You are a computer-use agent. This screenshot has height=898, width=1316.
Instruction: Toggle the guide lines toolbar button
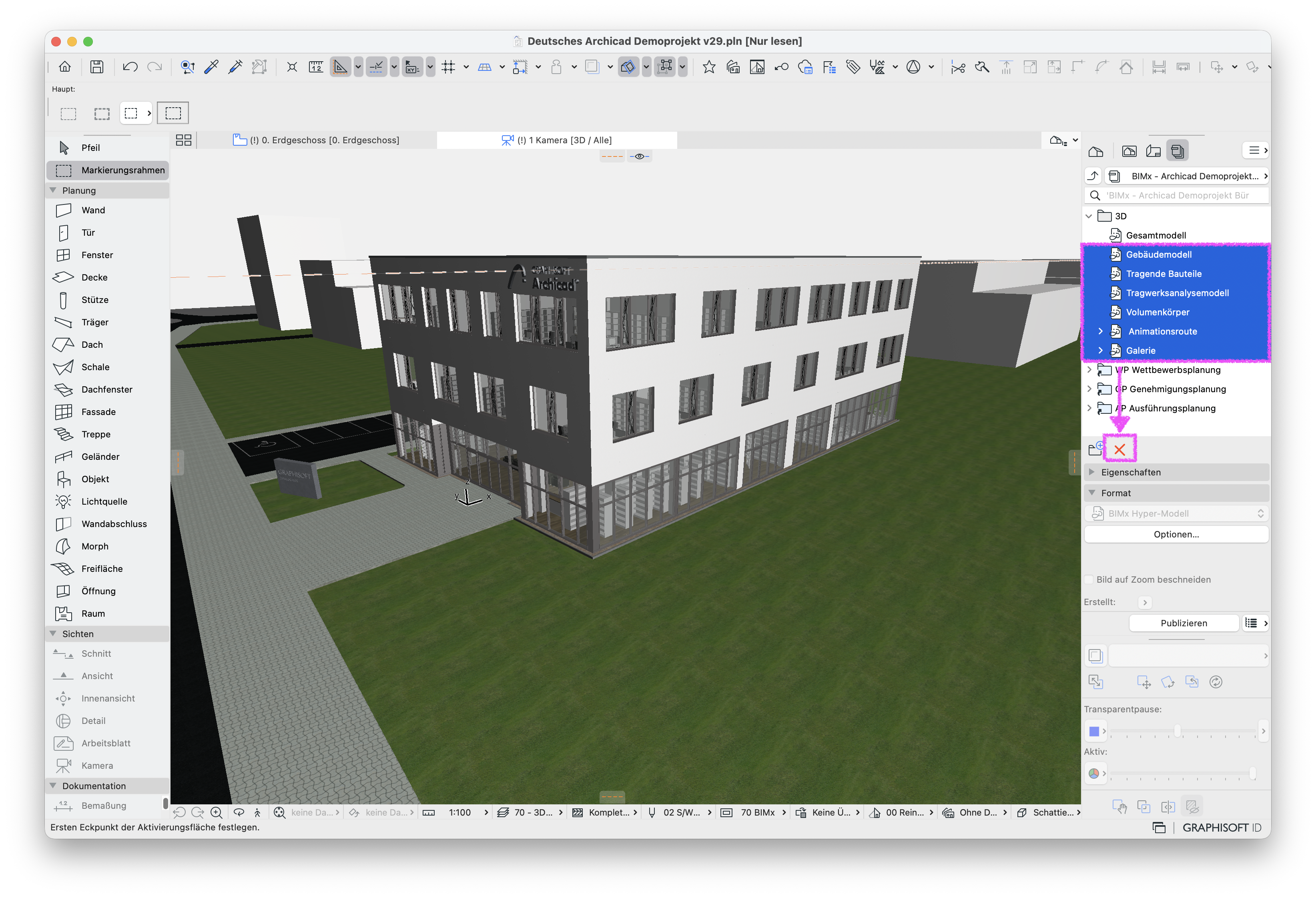(376, 67)
